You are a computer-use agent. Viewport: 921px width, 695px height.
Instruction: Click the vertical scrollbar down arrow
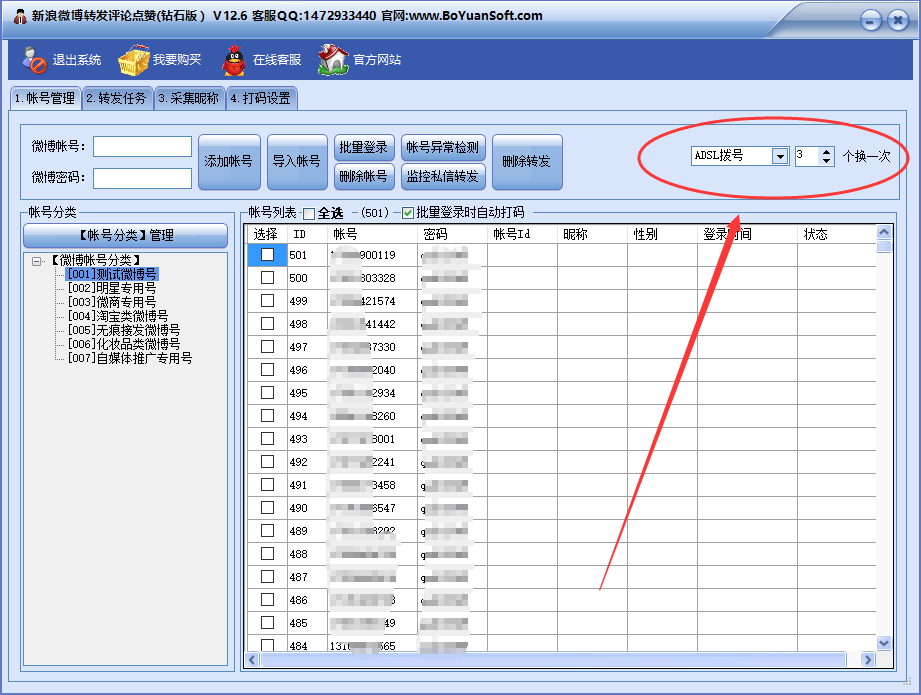click(883, 643)
